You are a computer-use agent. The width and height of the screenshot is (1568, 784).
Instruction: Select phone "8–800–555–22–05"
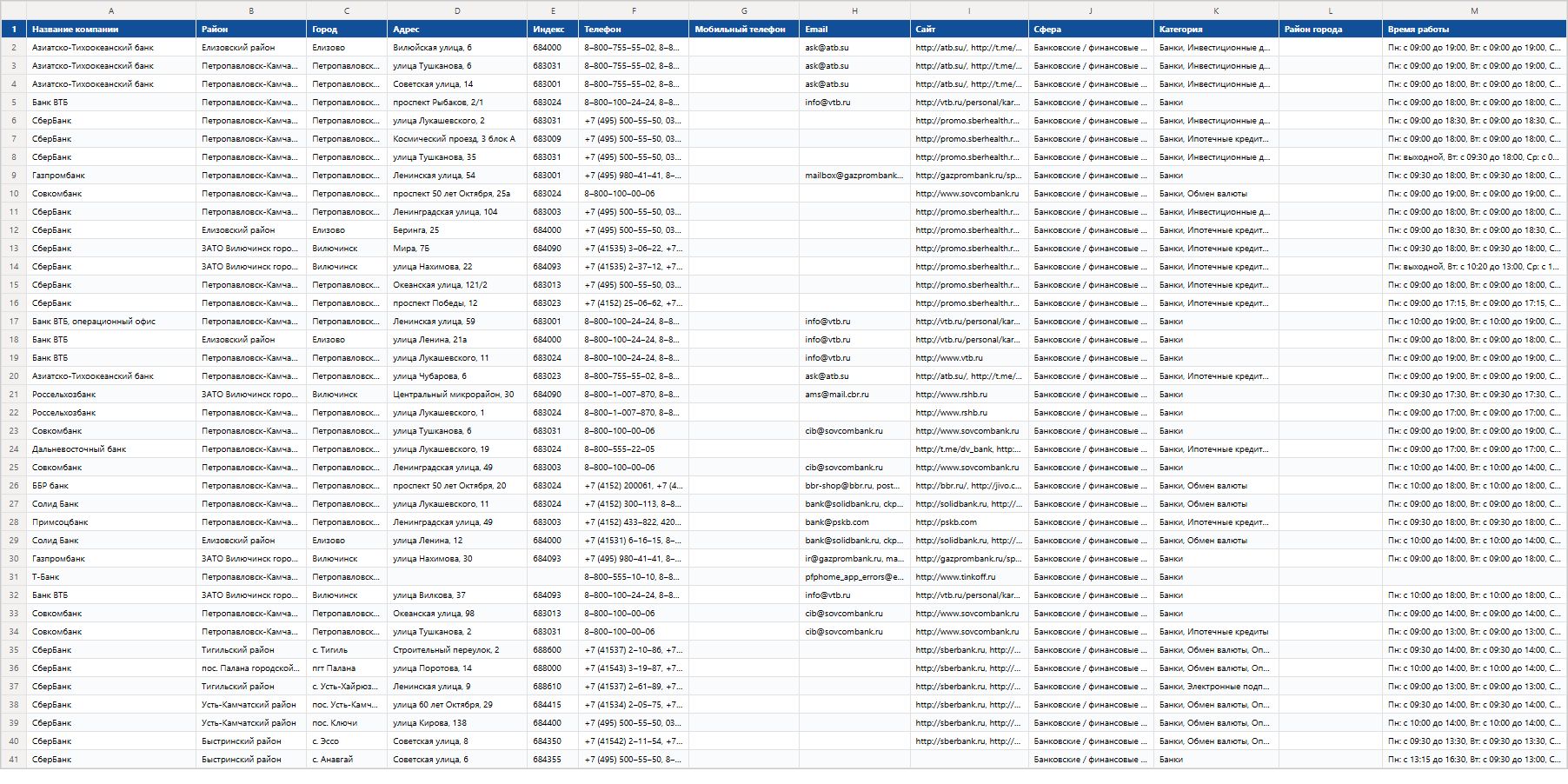pyautogui.click(x=634, y=449)
